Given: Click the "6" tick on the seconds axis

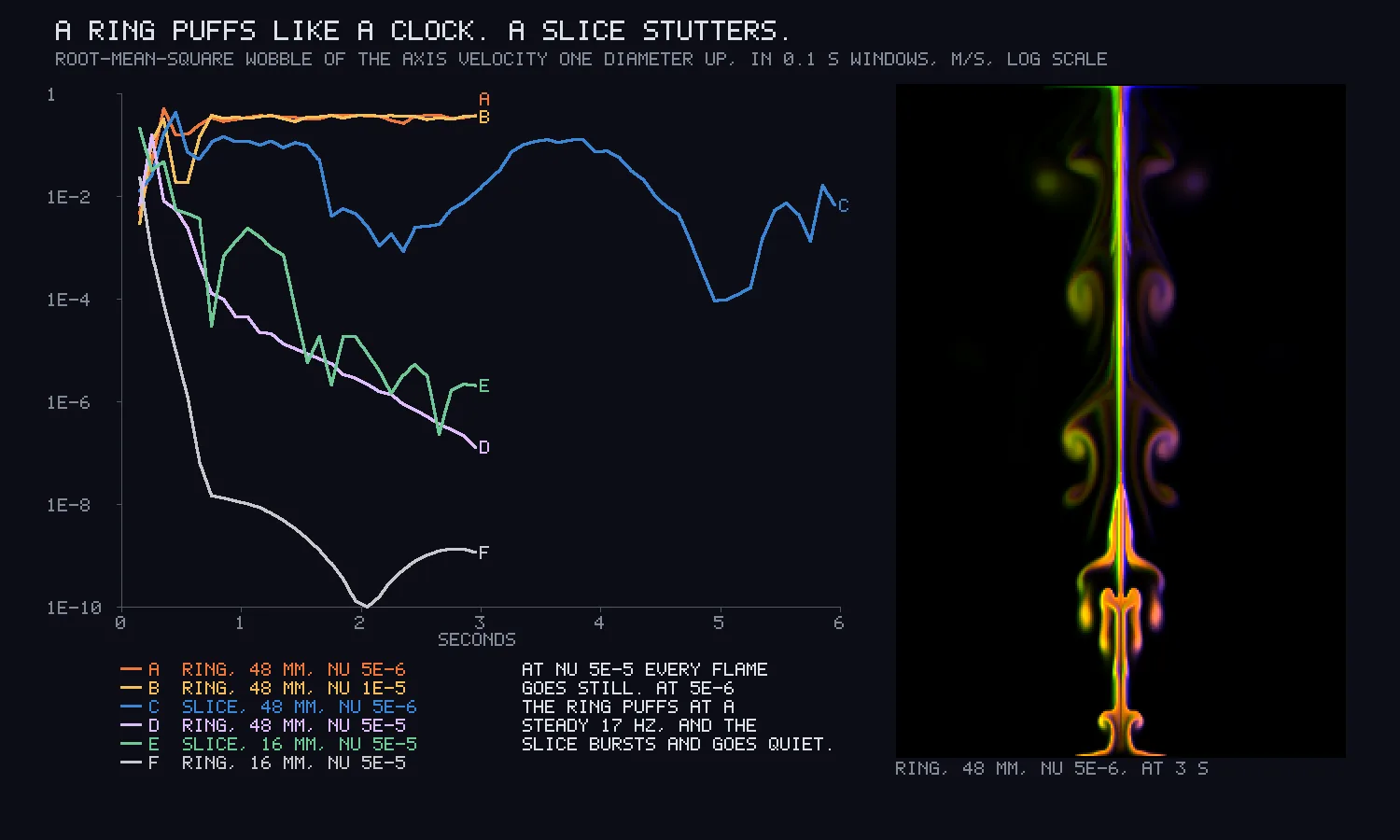Looking at the screenshot, I should [x=838, y=623].
